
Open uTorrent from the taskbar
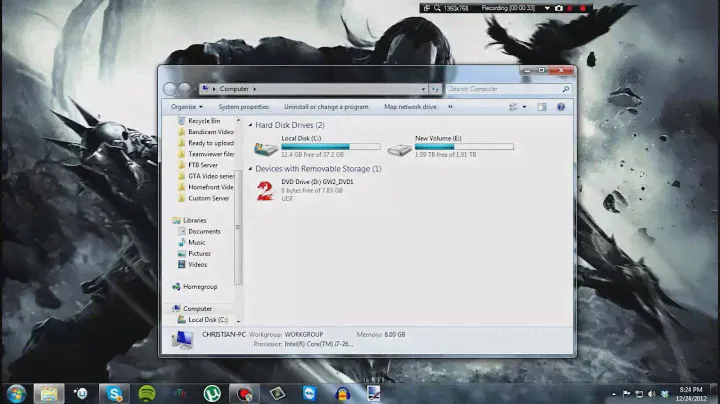[x=210, y=392]
